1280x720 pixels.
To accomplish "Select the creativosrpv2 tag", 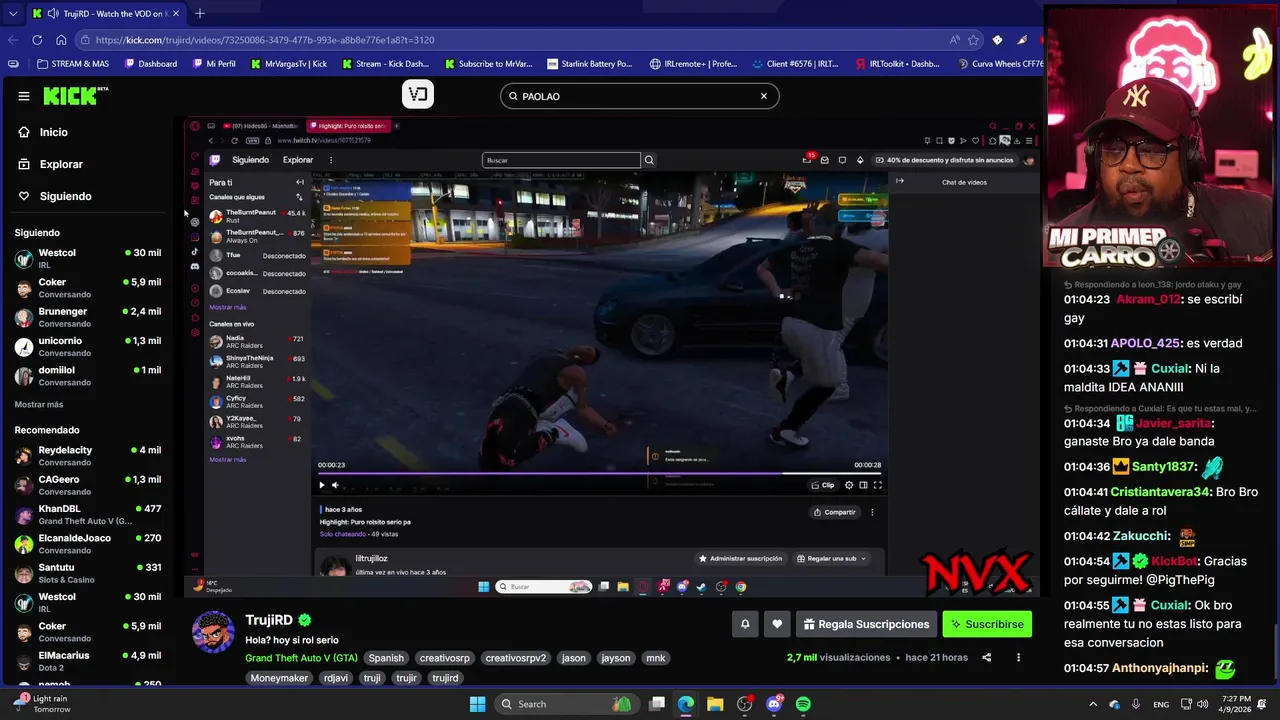I will (516, 658).
